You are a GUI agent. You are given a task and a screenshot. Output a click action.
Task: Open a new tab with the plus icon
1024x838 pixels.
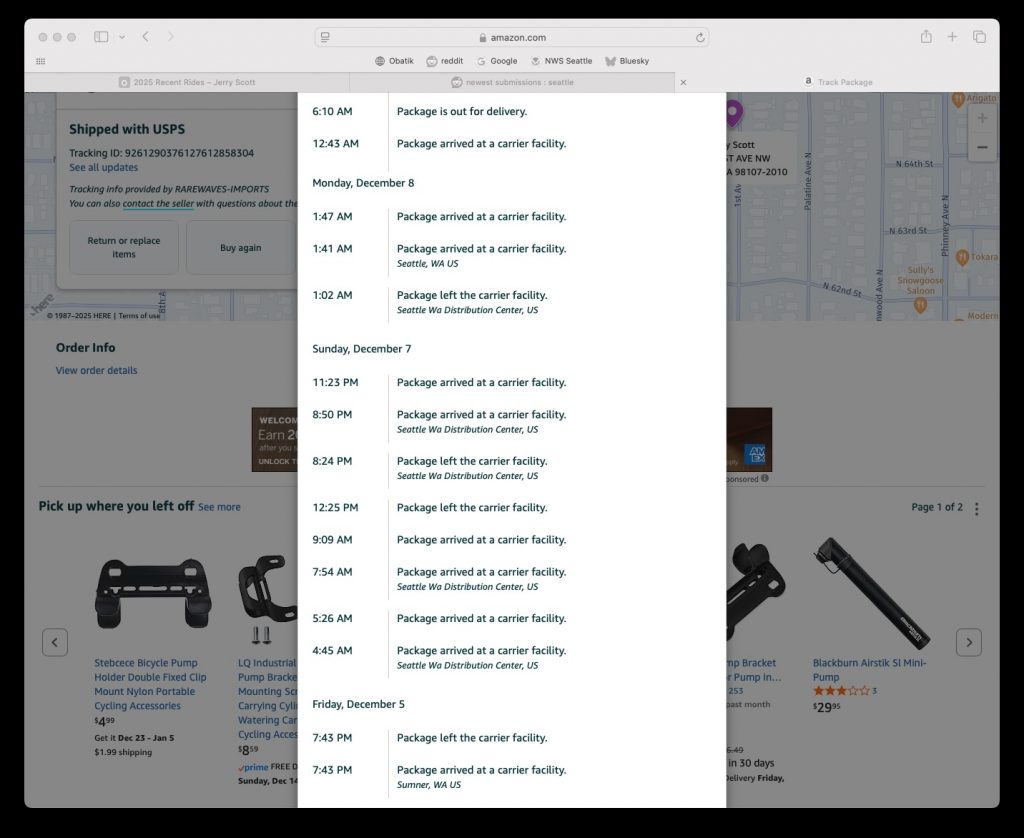952,37
